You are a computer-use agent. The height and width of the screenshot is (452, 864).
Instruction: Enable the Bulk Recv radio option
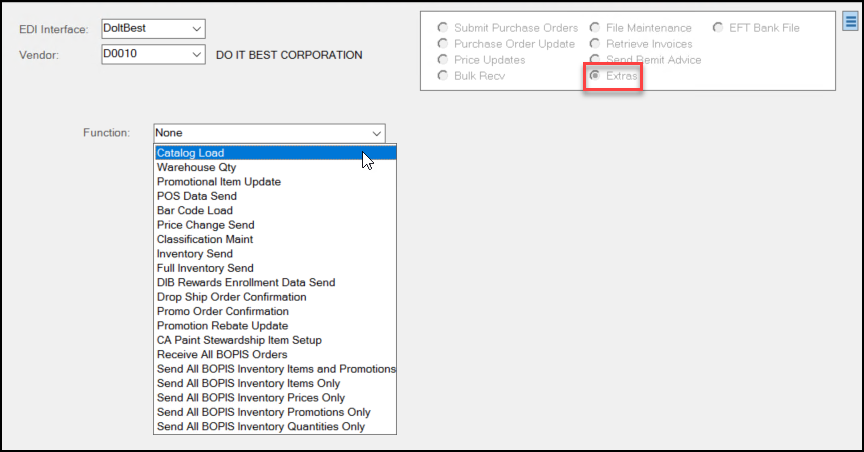pyautogui.click(x=443, y=76)
